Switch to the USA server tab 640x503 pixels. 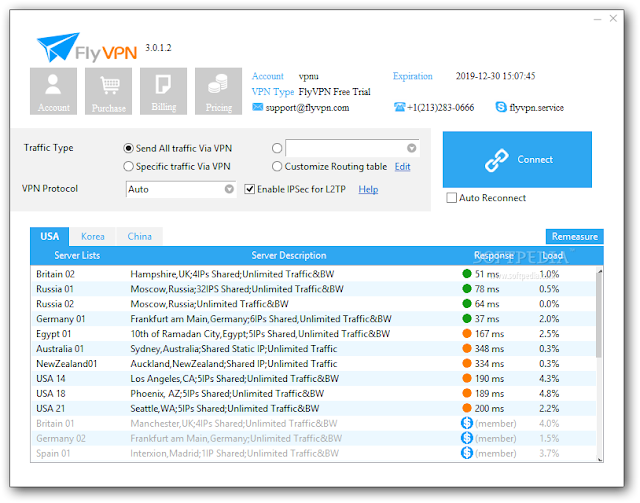[x=50, y=236]
